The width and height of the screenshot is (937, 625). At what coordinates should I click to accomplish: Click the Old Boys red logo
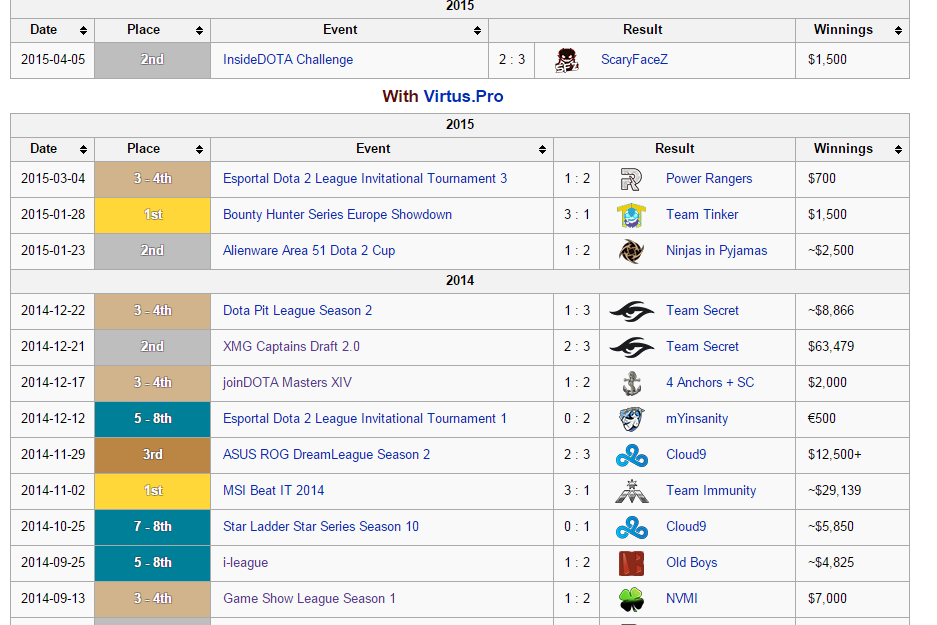[631, 563]
